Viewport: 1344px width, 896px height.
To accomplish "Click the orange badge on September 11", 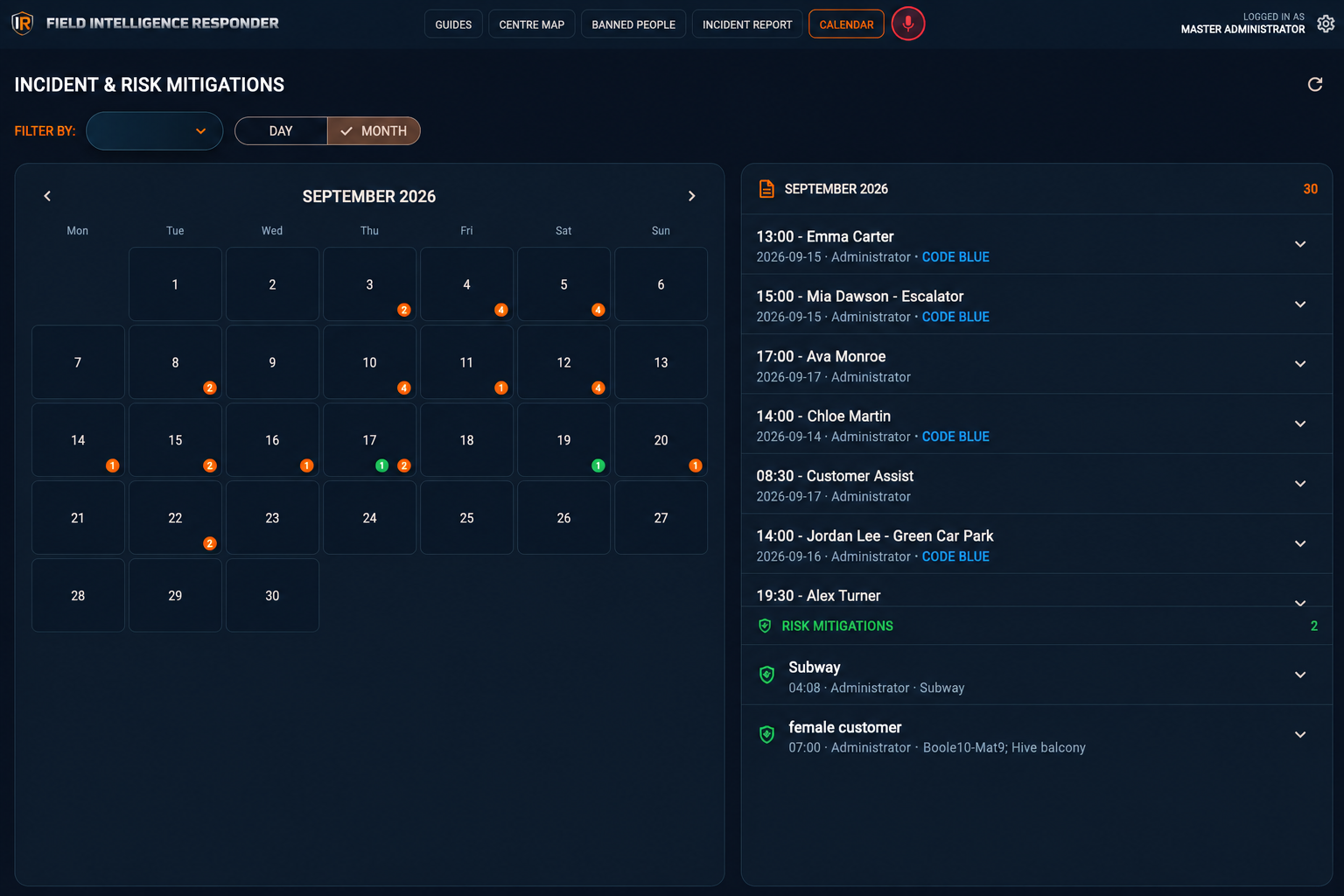I will (500, 388).
